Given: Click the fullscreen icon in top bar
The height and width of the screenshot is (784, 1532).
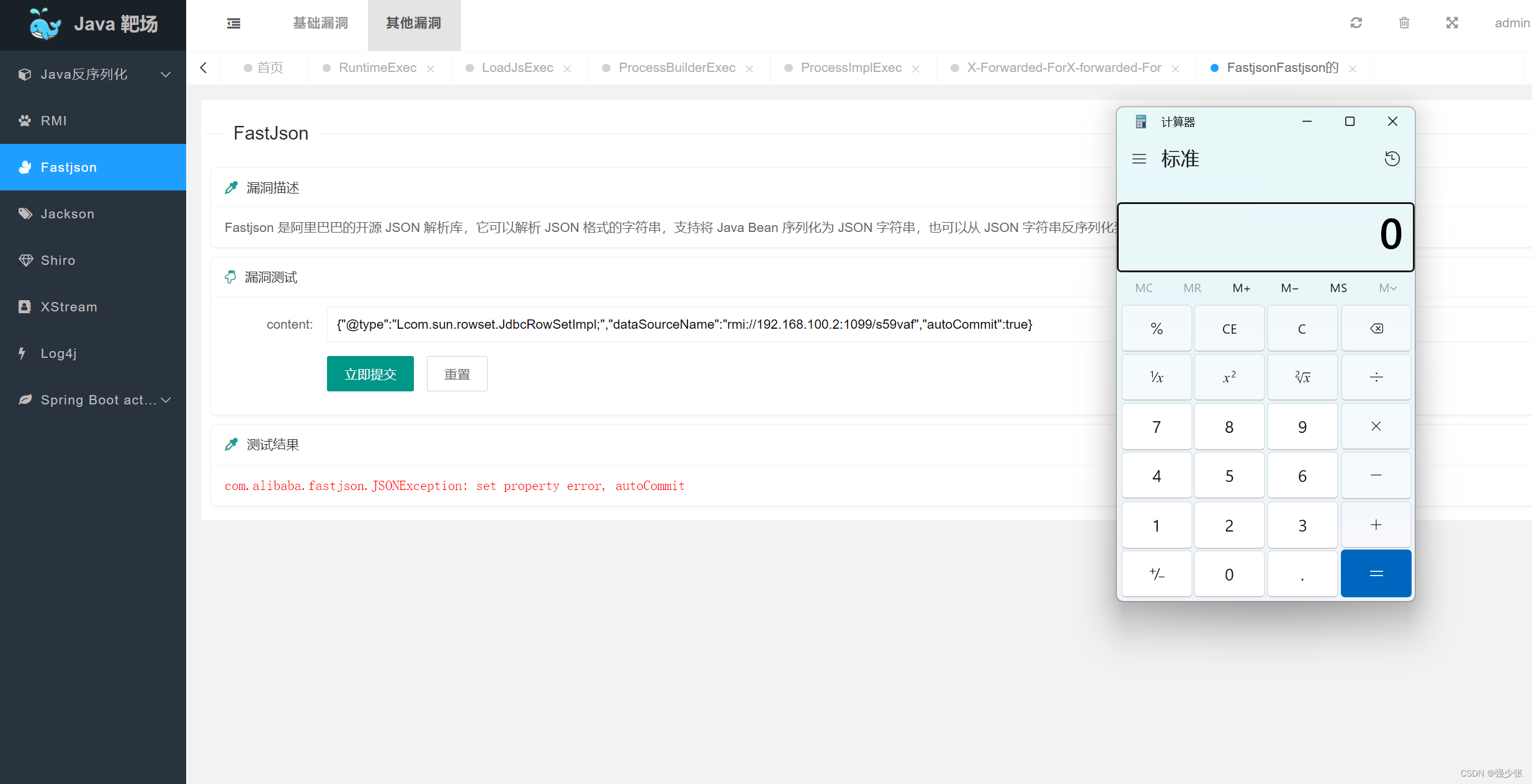Looking at the screenshot, I should (x=1452, y=23).
